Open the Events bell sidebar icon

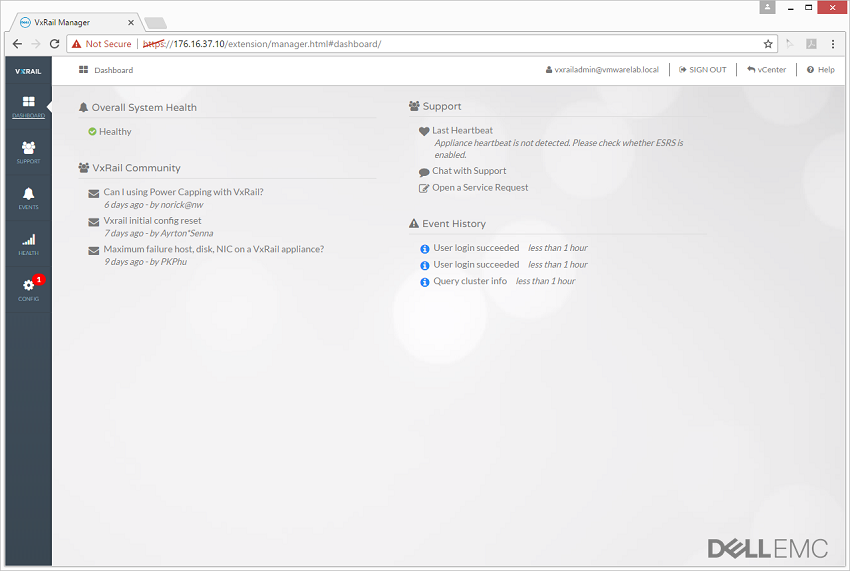pyautogui.click(x=28, y=194)
